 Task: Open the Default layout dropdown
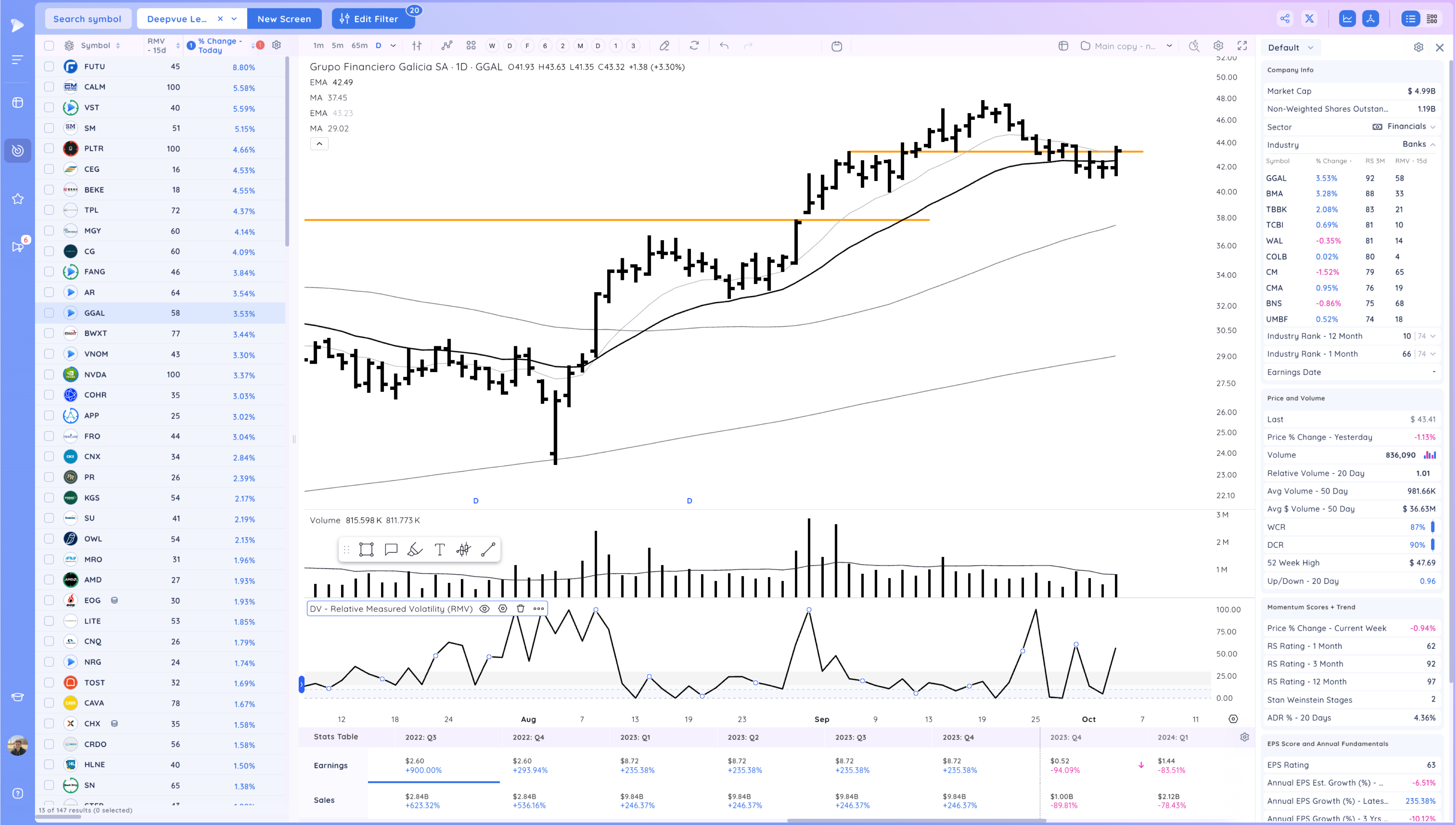pyautogui.click(x=1291, y=48)
